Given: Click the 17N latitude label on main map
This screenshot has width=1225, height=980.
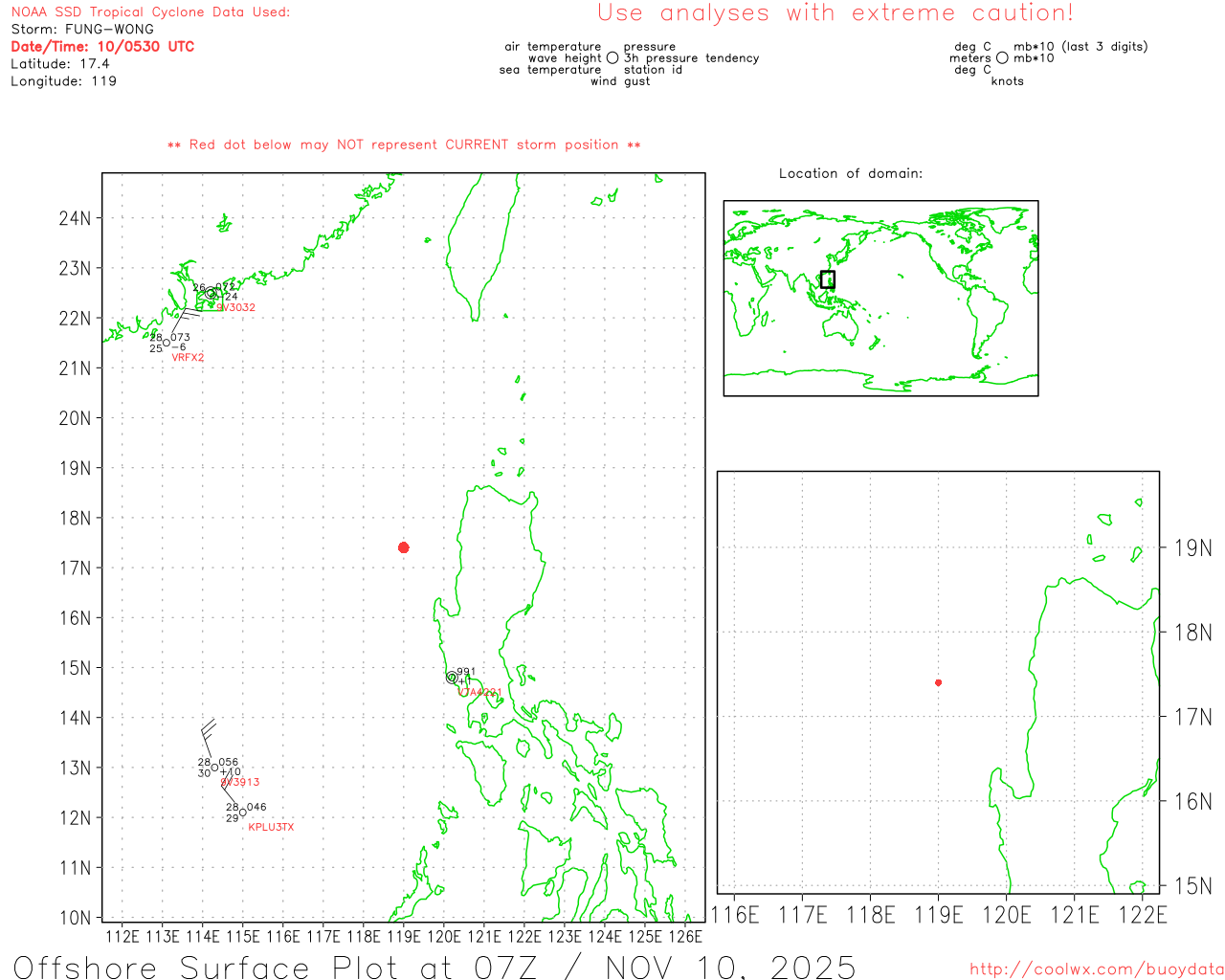Looking at the screenshot, I should 75,568.
